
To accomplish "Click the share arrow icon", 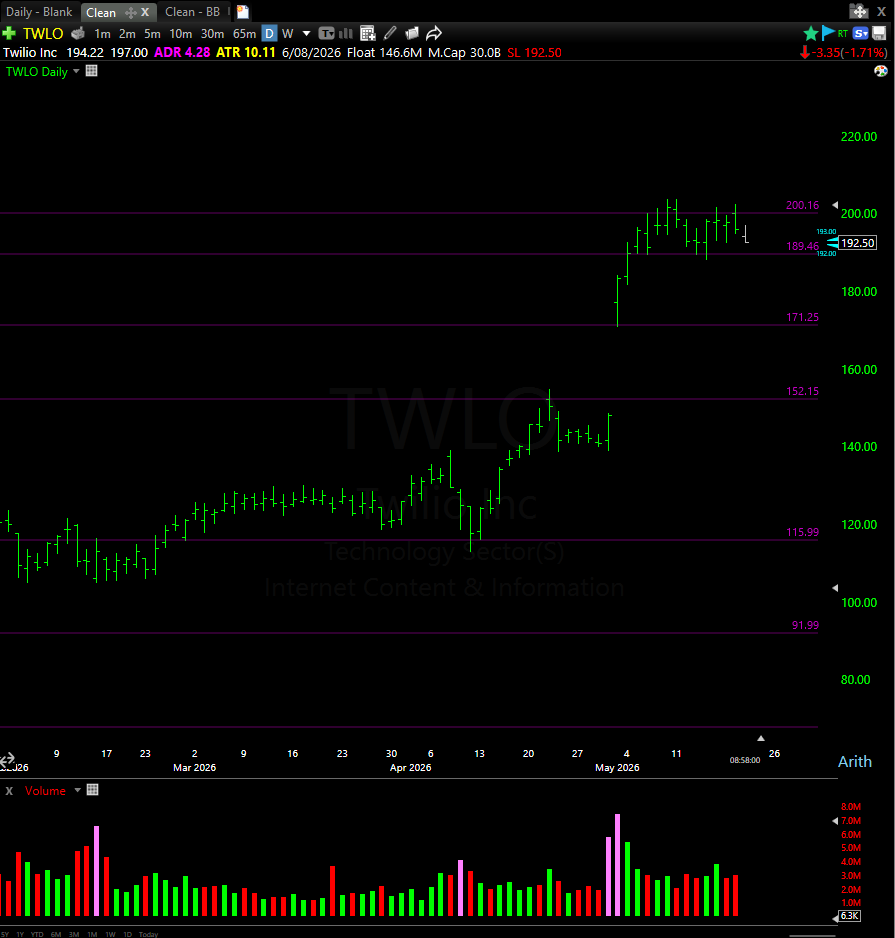I will 434,34.
